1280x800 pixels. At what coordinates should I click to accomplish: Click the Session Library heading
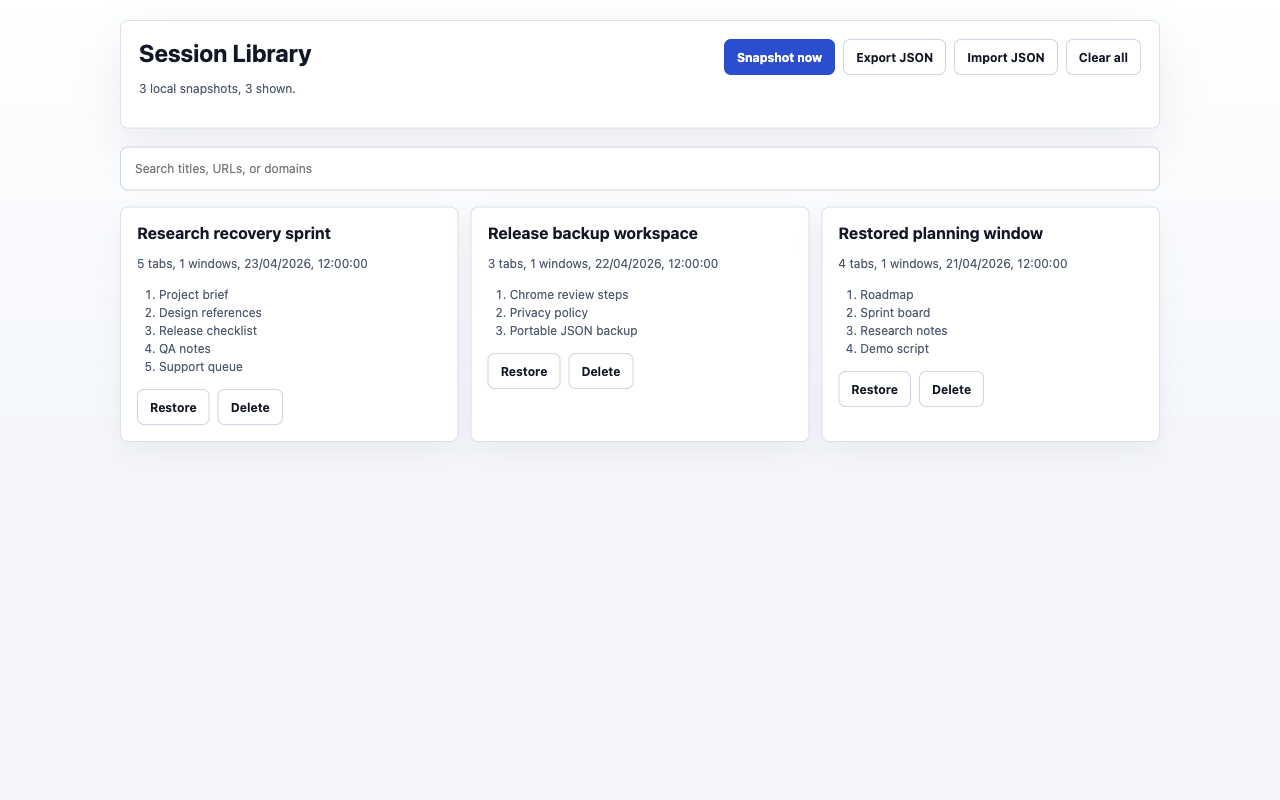224,53
